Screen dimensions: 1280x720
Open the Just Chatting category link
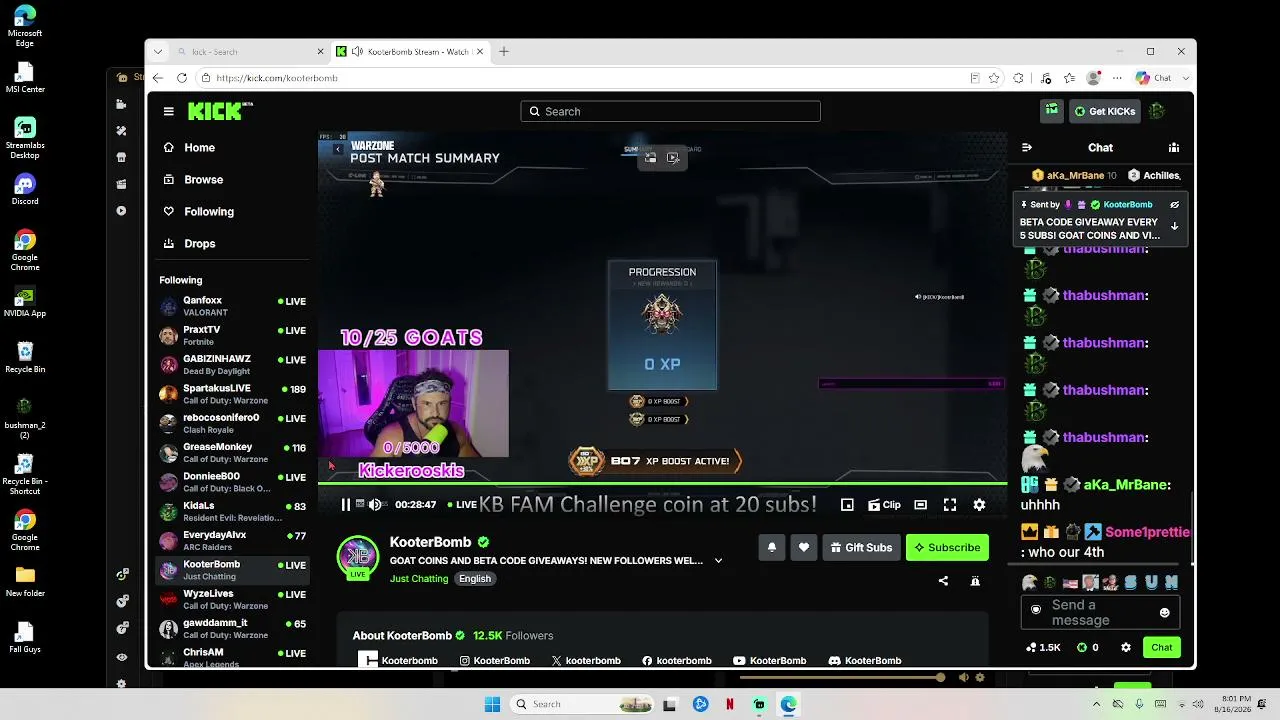[x=419, y=579]
